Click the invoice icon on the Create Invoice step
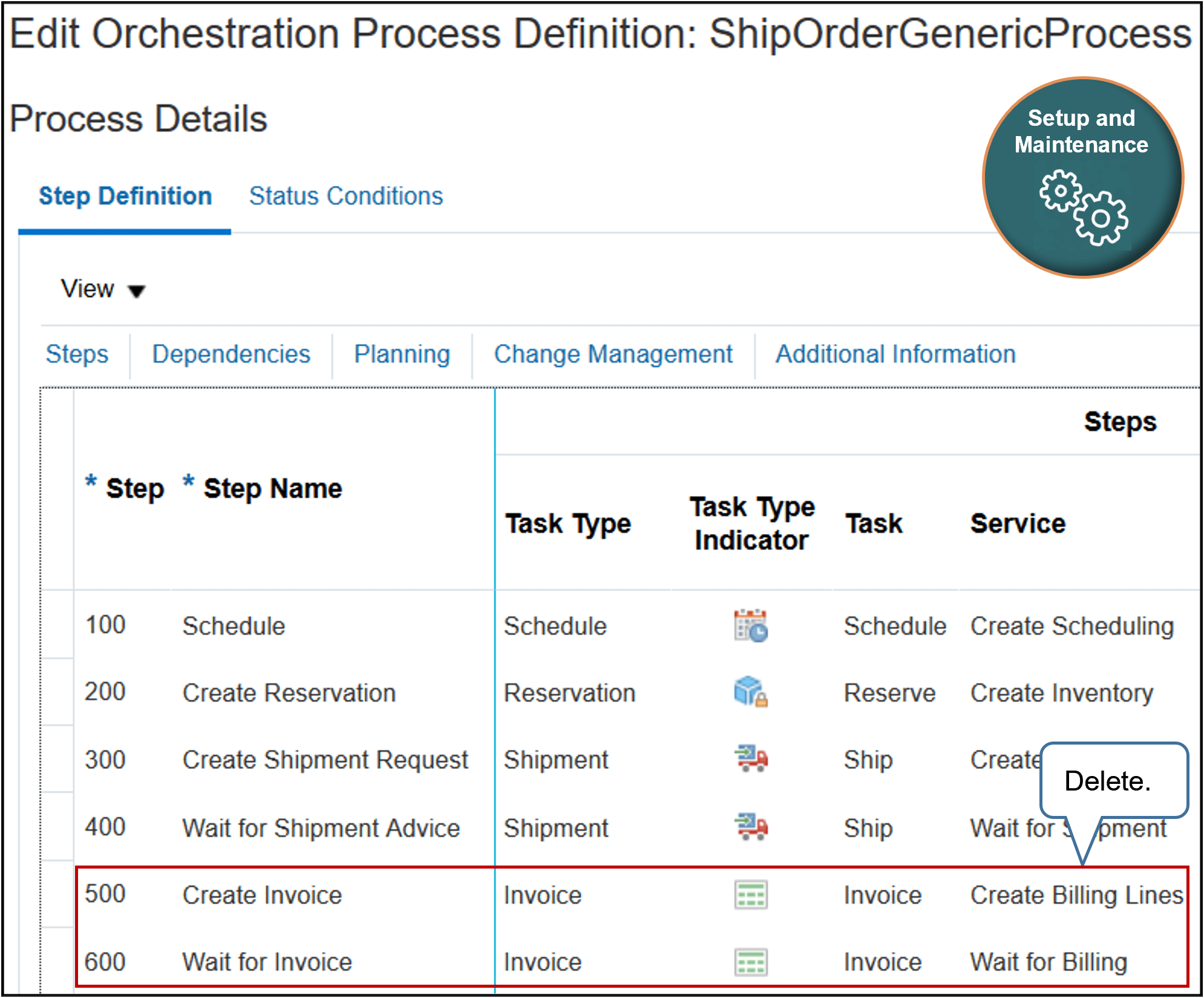 point(750,895)
